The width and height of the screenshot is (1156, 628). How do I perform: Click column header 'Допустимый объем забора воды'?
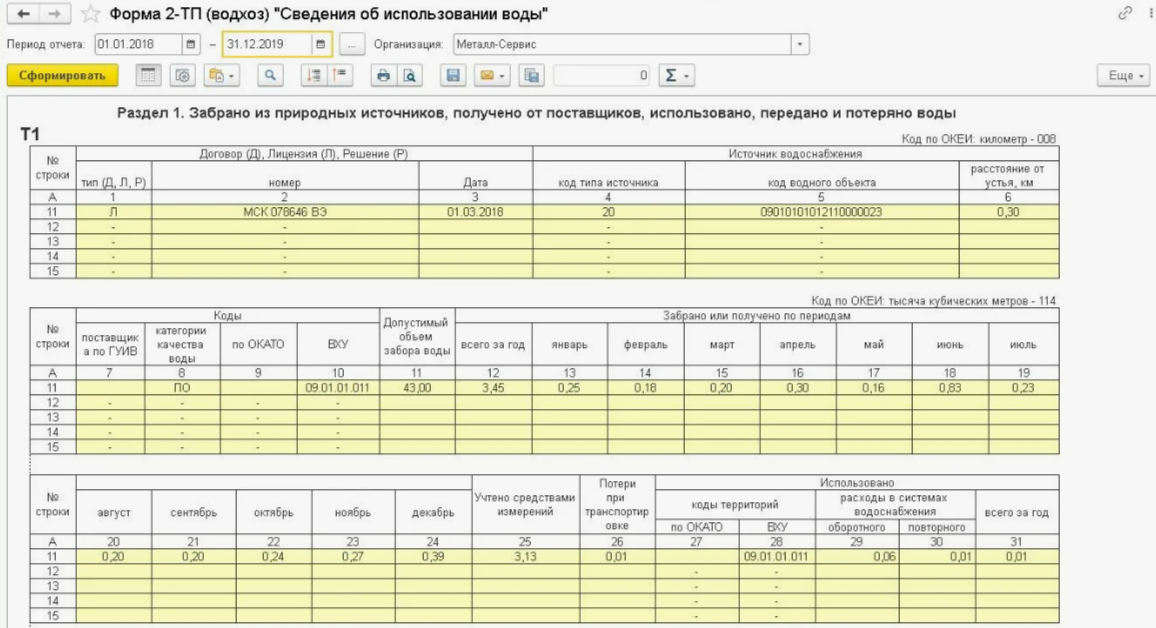tap(417, 337)
